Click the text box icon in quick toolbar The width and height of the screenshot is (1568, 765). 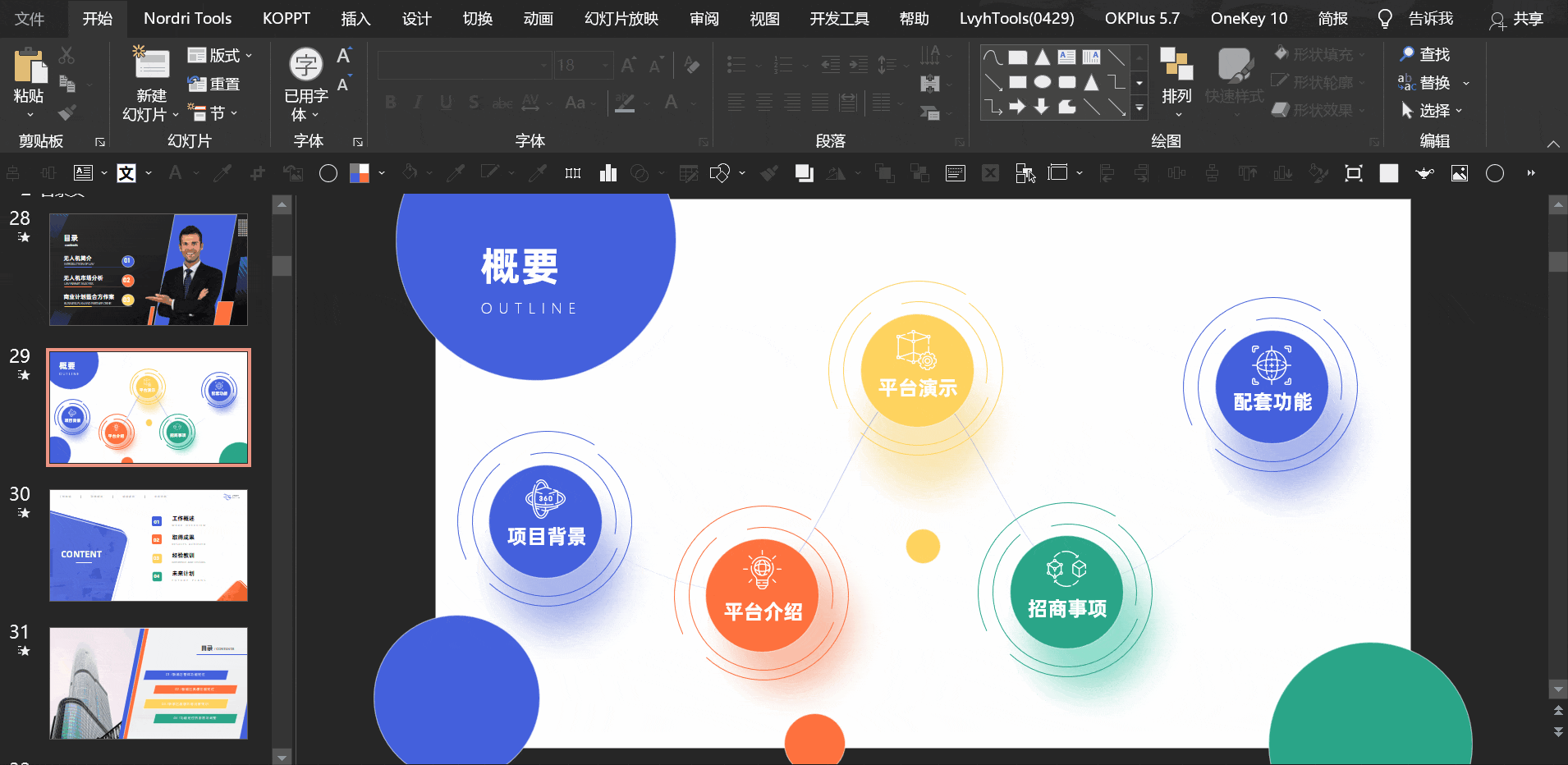(83, 172)
